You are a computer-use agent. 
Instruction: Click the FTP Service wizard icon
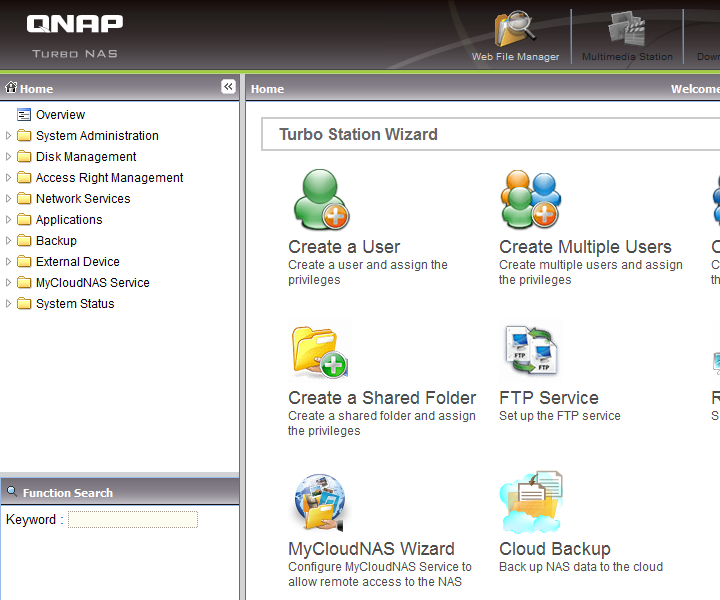[530, 352]
